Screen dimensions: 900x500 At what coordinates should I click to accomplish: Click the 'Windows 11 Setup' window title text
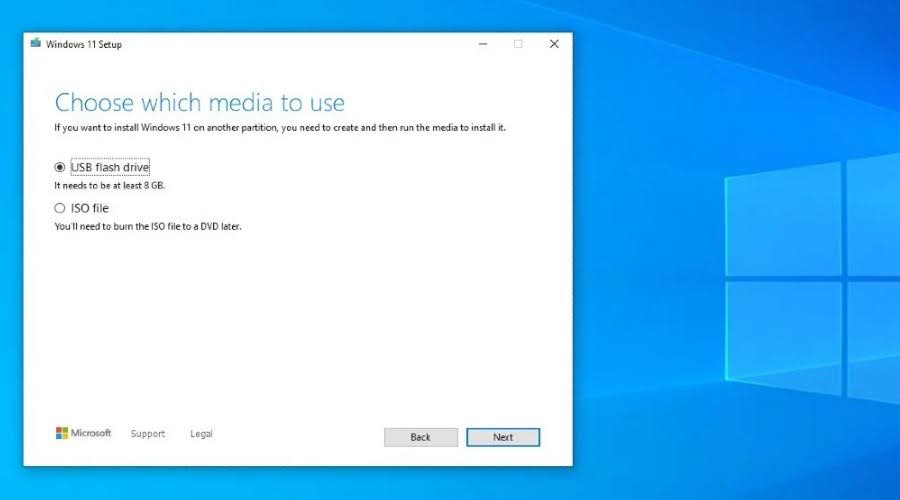(84, 44)
